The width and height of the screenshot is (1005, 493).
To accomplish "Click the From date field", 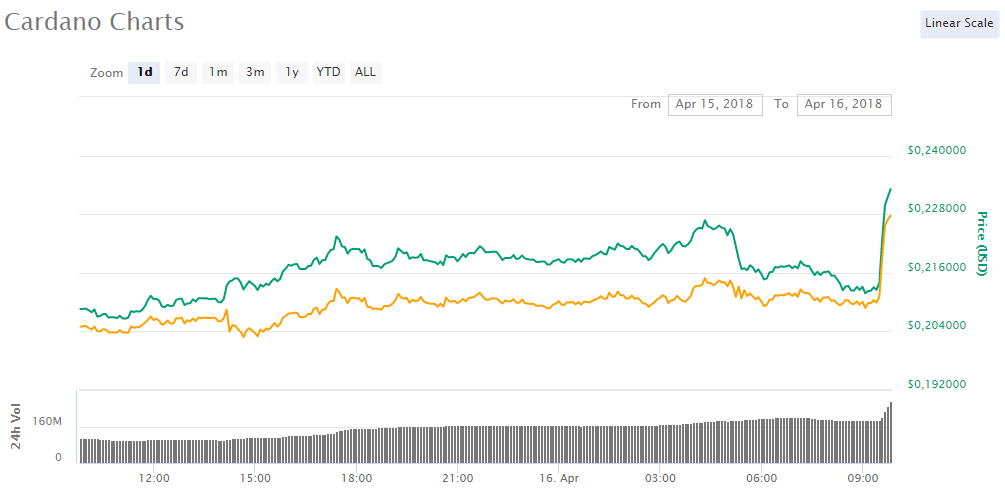I will click(715, 104).
